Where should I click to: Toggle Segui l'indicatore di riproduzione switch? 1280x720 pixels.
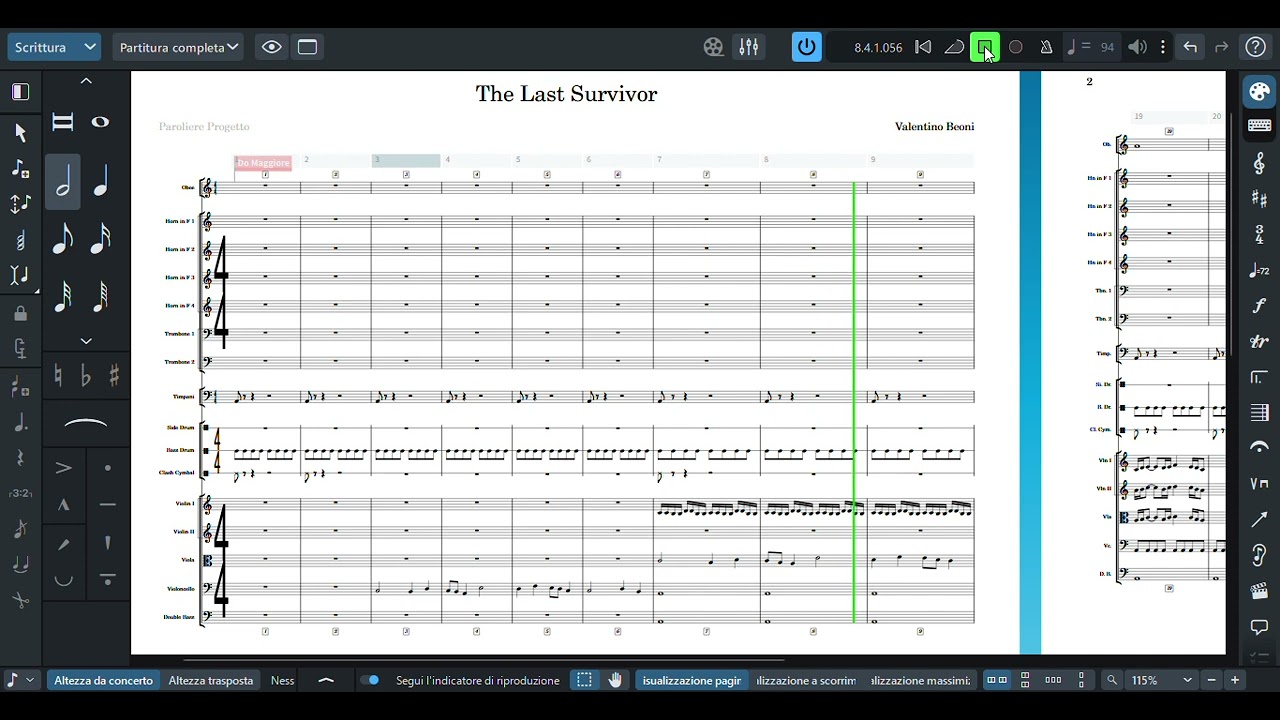click(370, 680)
